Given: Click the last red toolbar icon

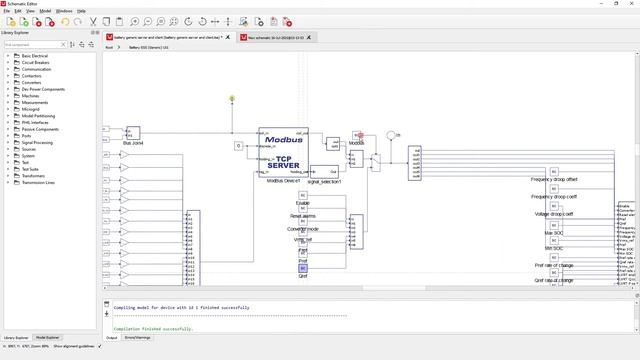Looking at the screenshot, I should pyautogui.click(x=287, y=22).
